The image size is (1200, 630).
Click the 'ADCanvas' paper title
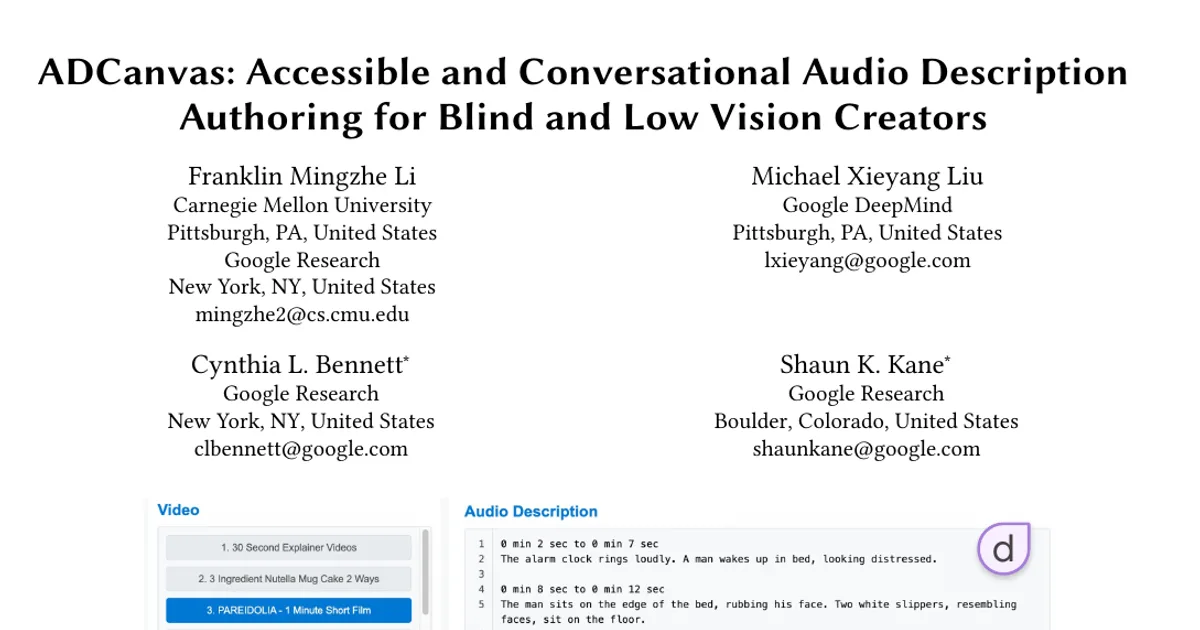(x=582, y=95)
